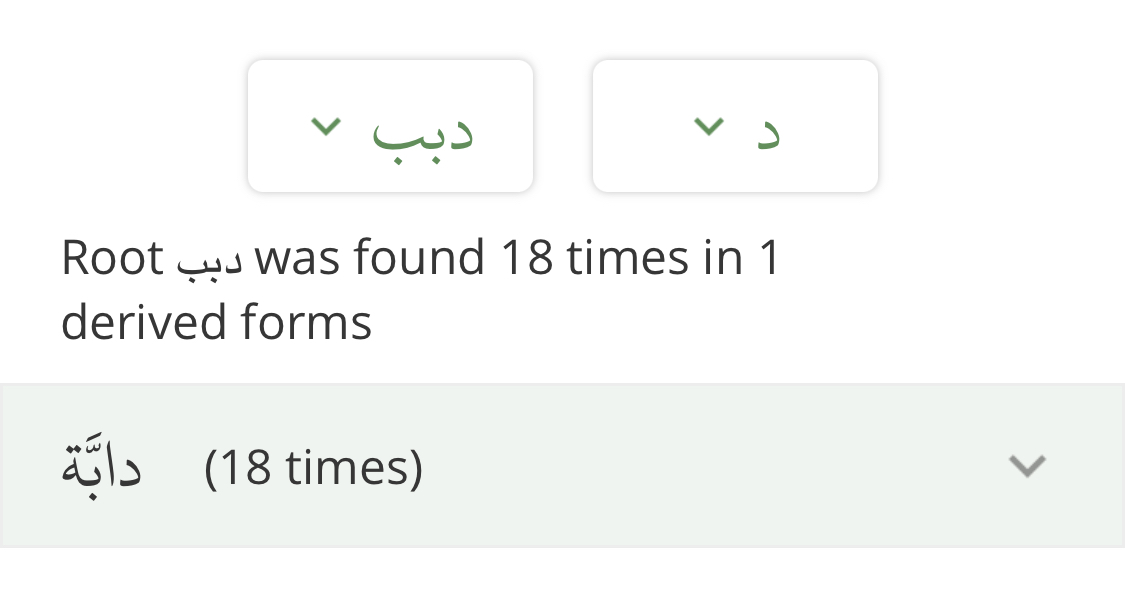
Task: Click the word 'times' in the shaded row
Action: point(347,468)
